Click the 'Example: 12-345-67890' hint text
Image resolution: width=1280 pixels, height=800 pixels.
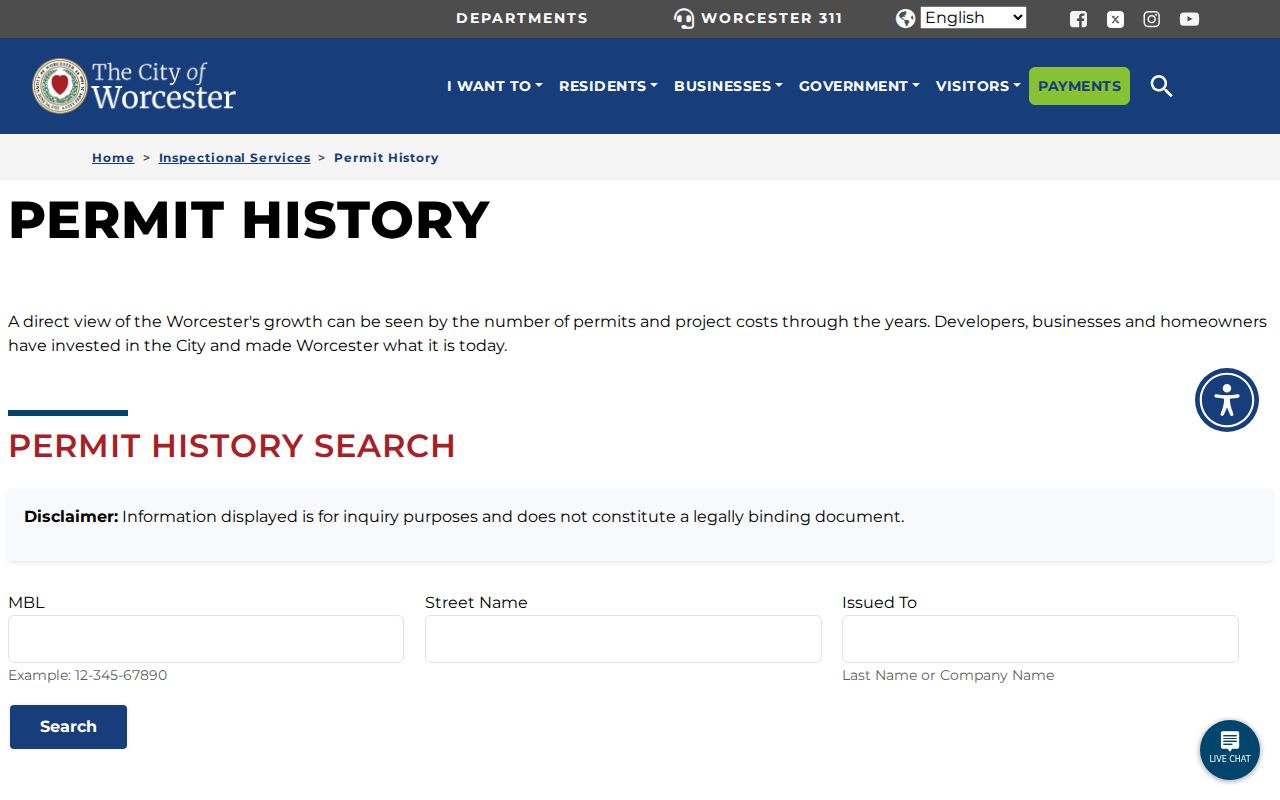pos(88,675)
